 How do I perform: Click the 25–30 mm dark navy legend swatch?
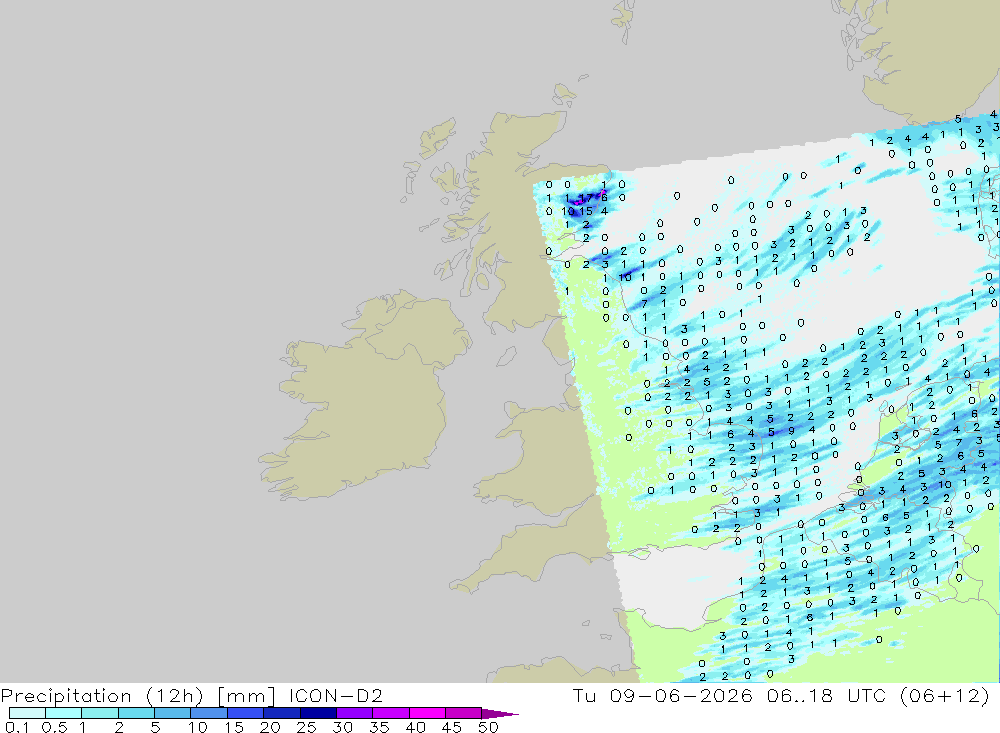pos(318,713)
